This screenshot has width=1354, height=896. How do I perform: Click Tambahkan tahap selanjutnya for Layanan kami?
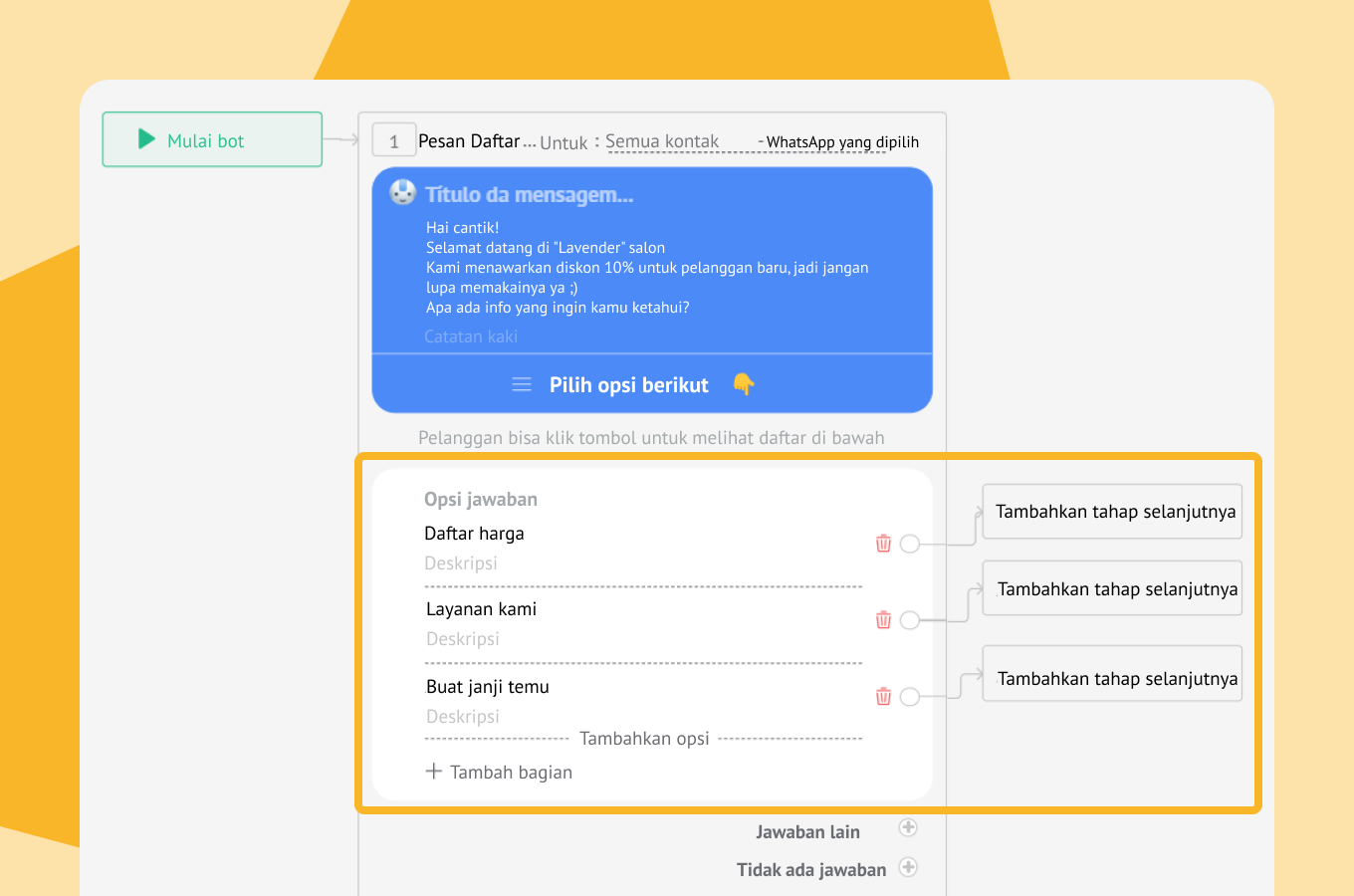[x=1112, y=588]
